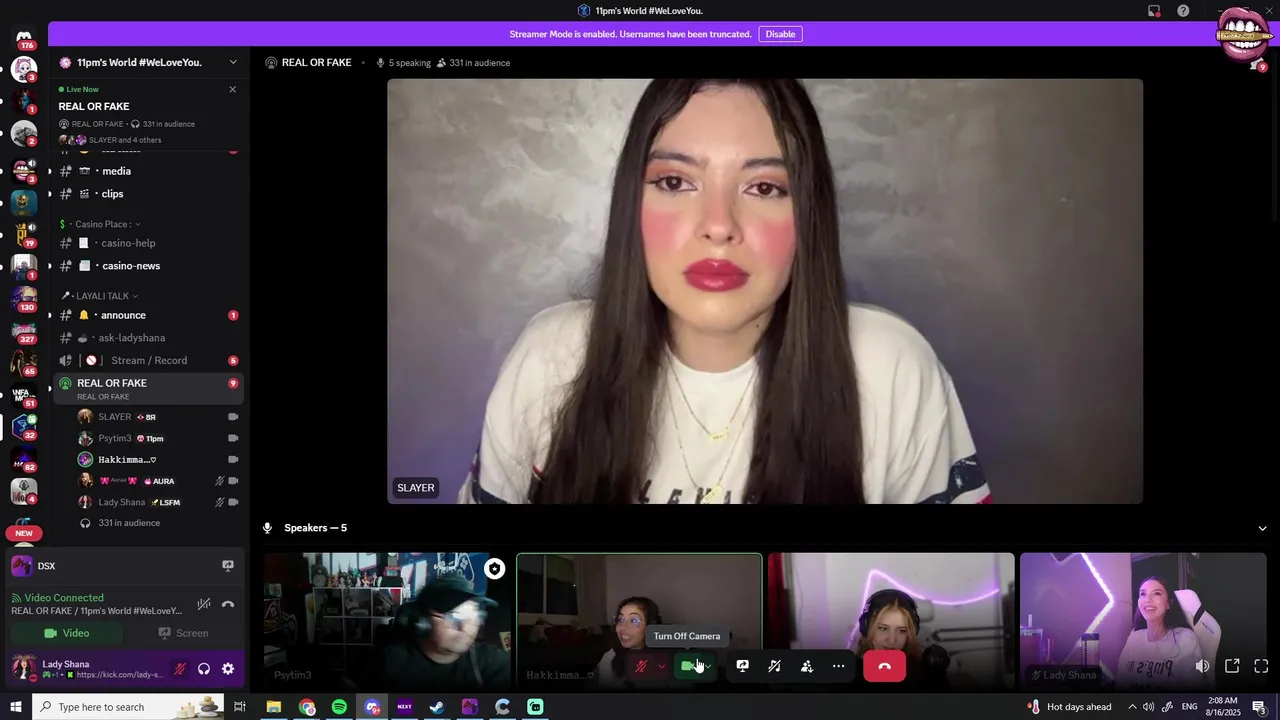Open the three-dots more options in call bar
Viewport: 1280px width, 720px height.
point(839,666)
